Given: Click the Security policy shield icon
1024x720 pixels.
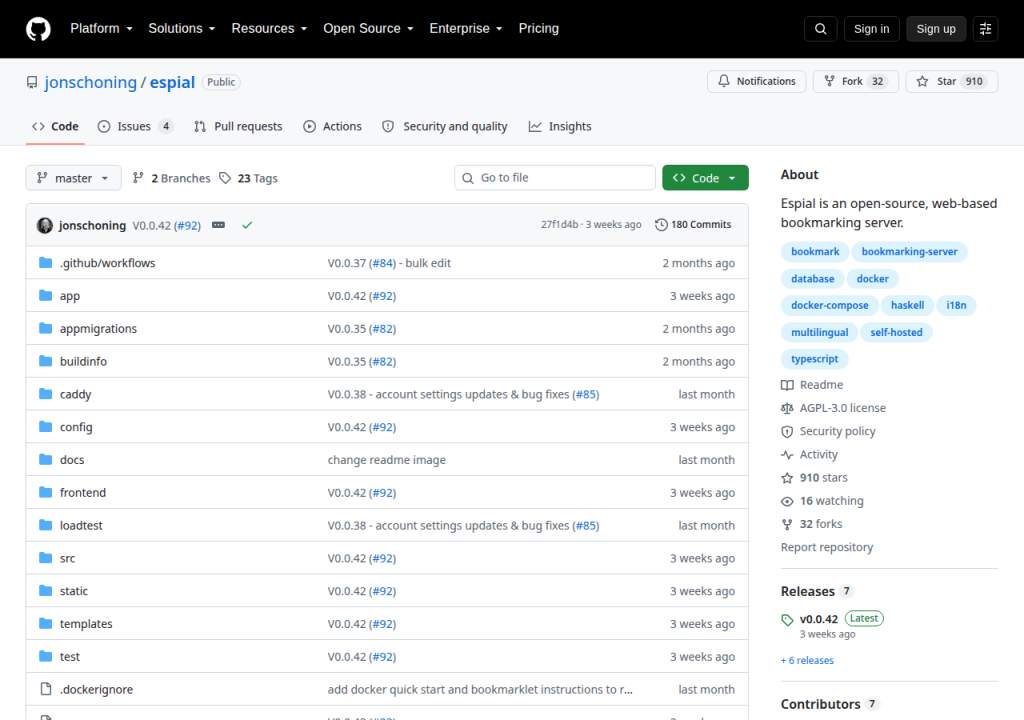Looking at the screenshot, I should [788, 431].
